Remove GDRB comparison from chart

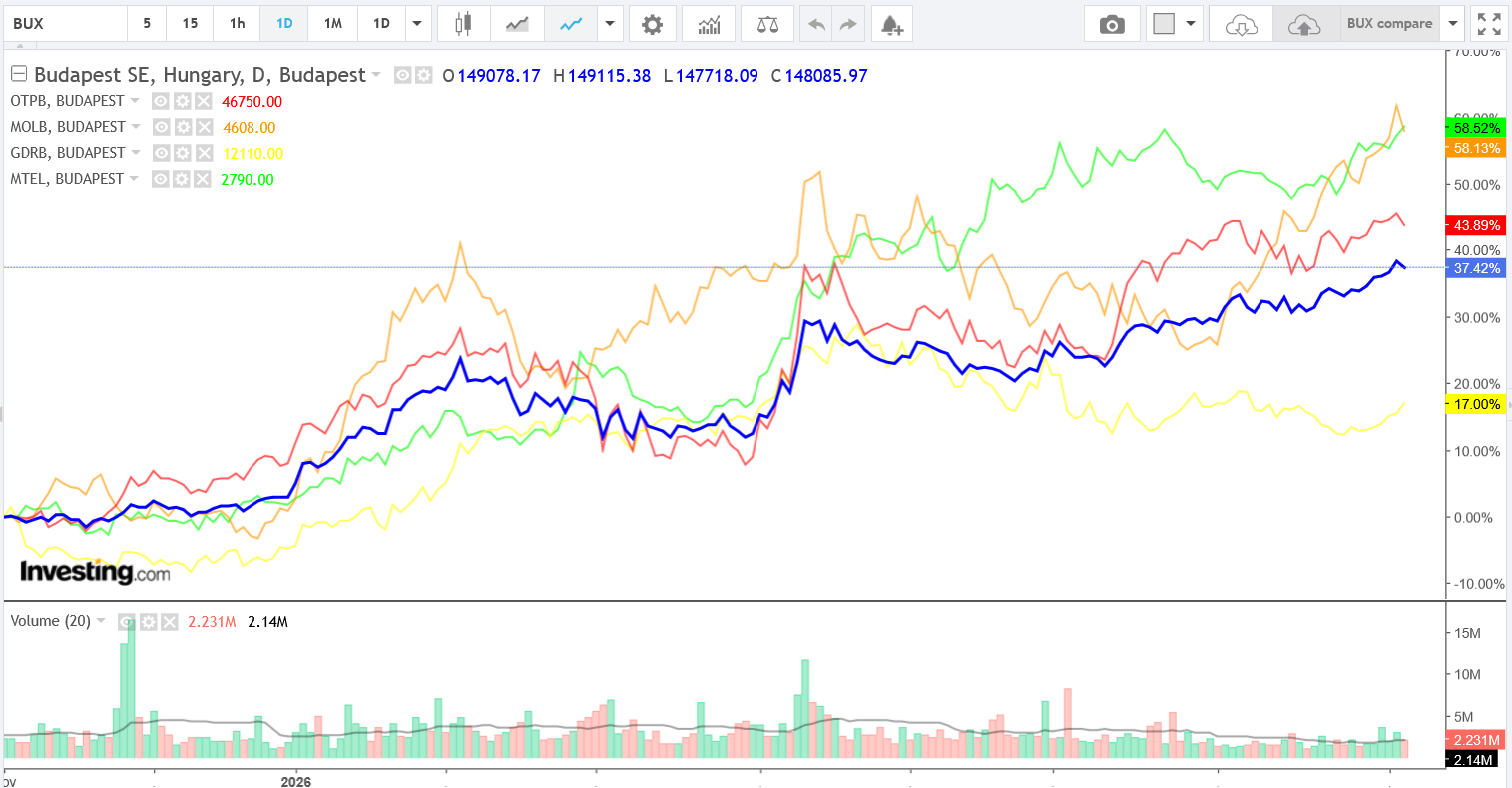[204, 153]
